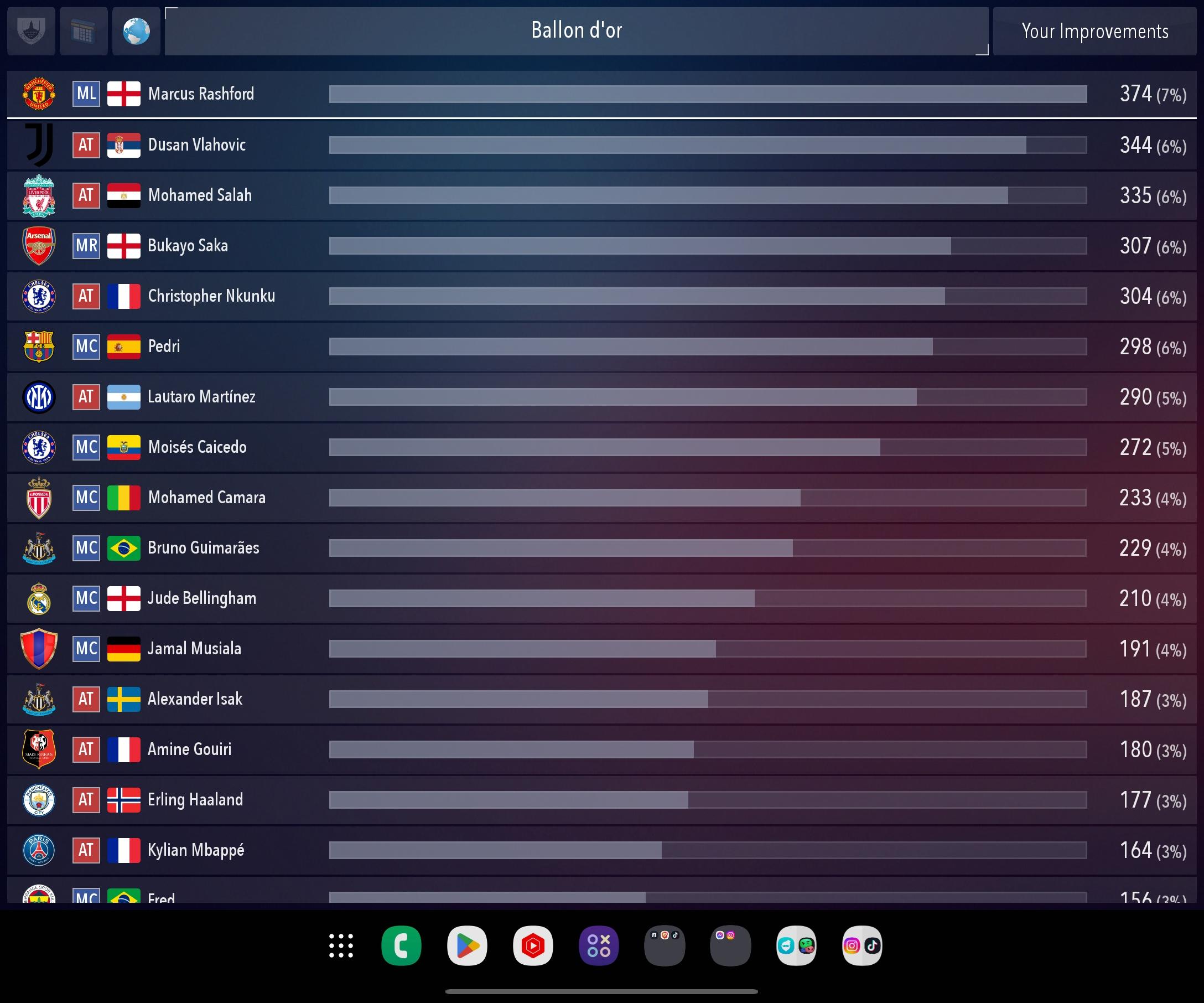This screenshot has width=1204, height=1003.
Task: Select the Ballon d'or tab
Action: click(576, 31)
